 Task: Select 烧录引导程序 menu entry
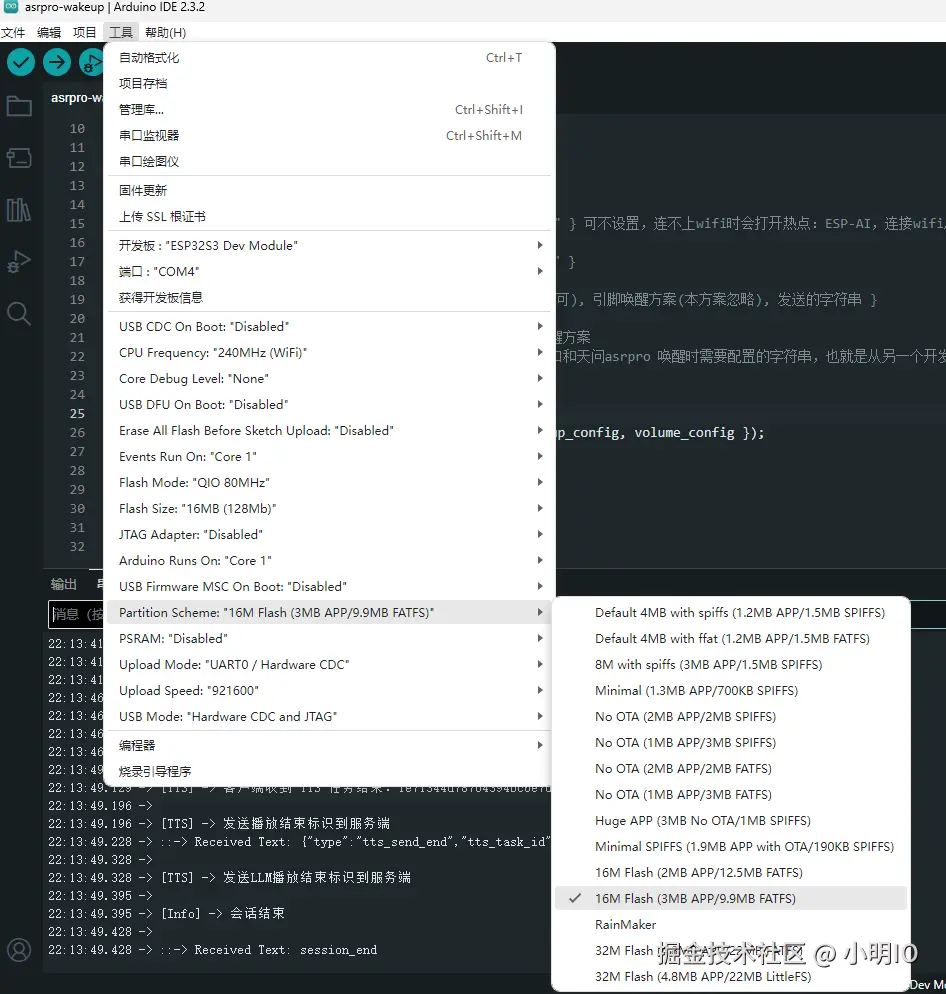[x=329, y=771]
